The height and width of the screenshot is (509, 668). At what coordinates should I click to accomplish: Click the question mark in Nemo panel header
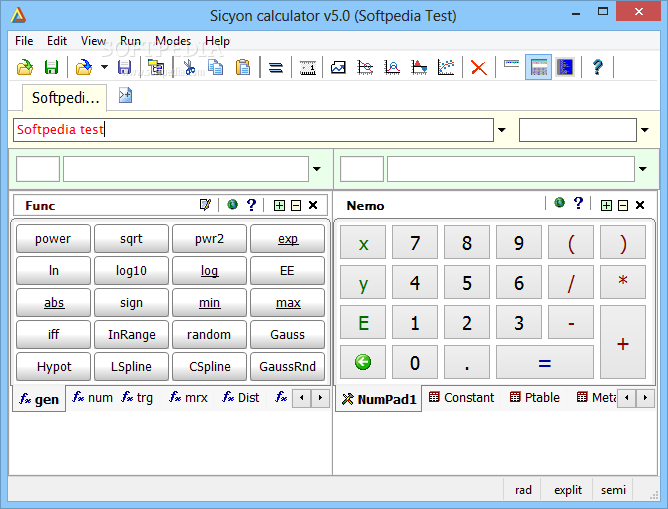[578, 203]
